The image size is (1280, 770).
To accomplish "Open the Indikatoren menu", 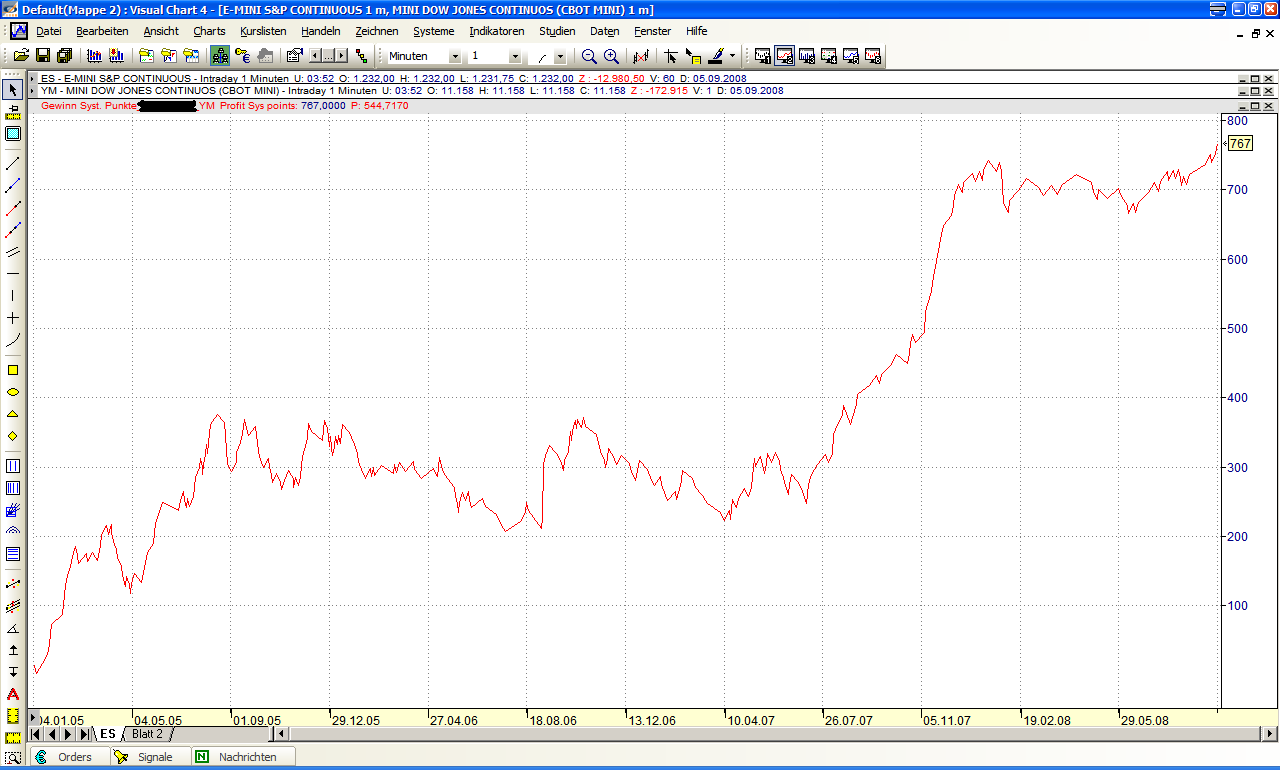I will coord(497,31).
